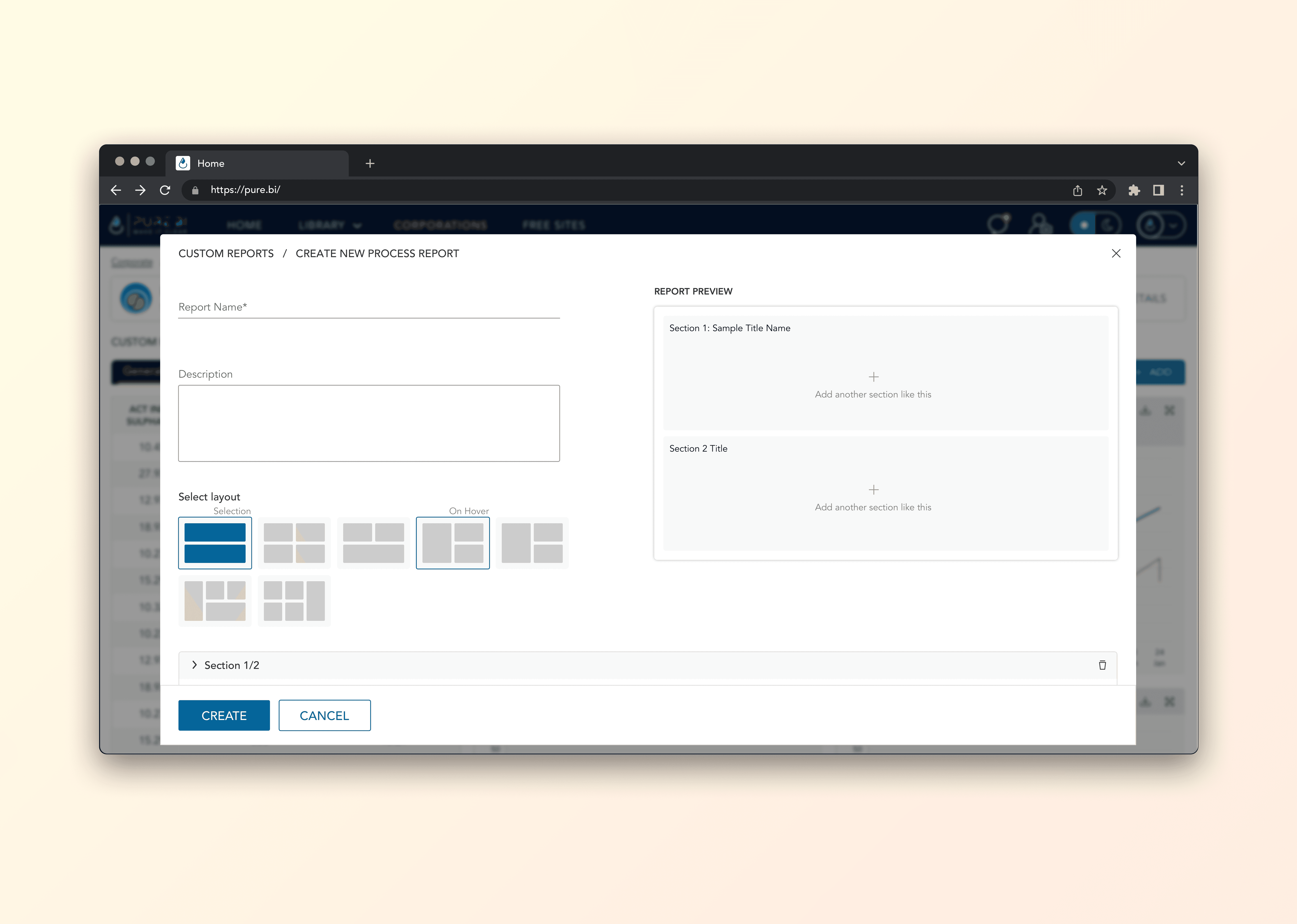Screen dimensions: 1297x924
Task: Choose layout with two top, one bottom
Action: [x=373, y=543]
